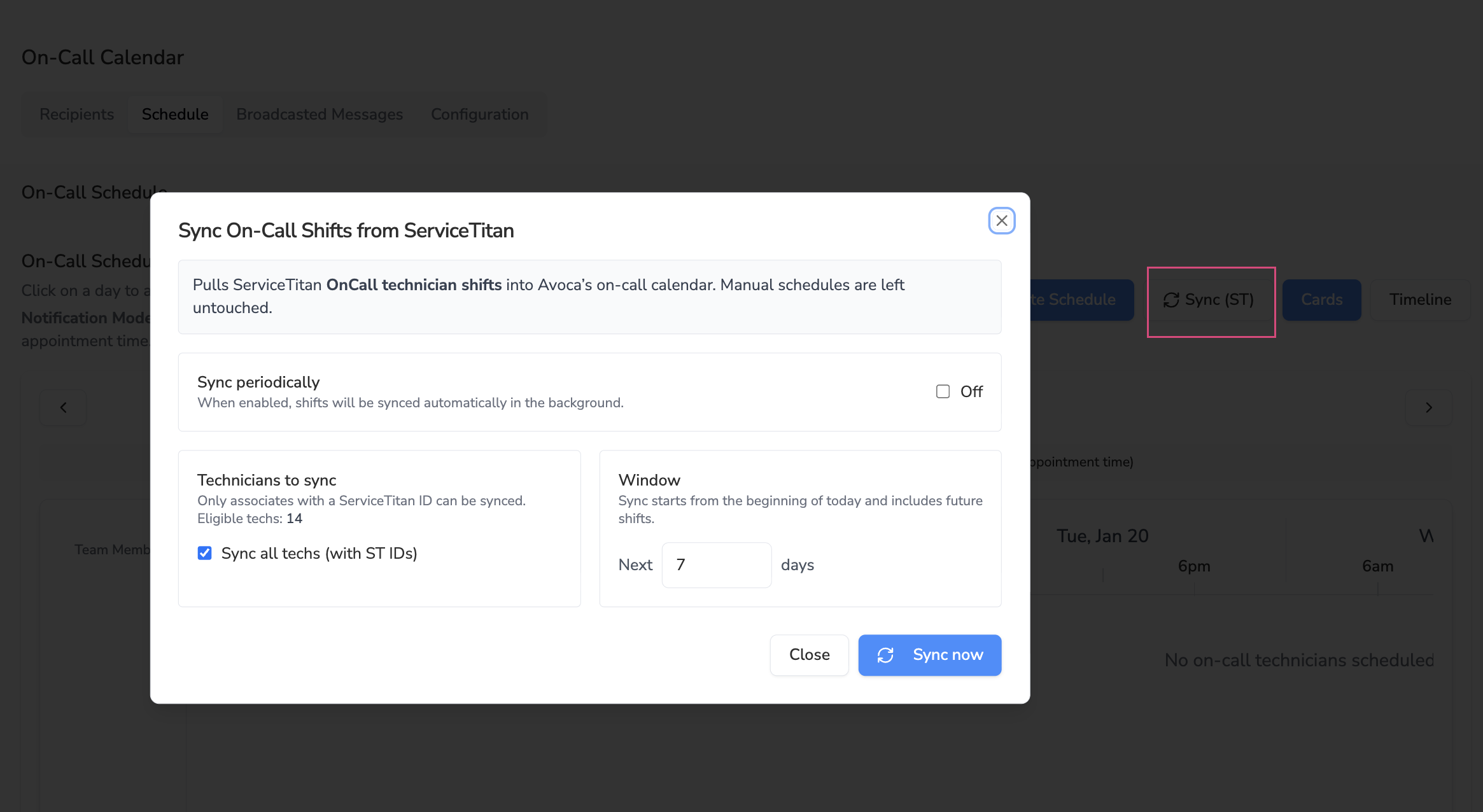
Task: Uncheck Sync all techs (with ST IDs)
Action: click(204, 553)
